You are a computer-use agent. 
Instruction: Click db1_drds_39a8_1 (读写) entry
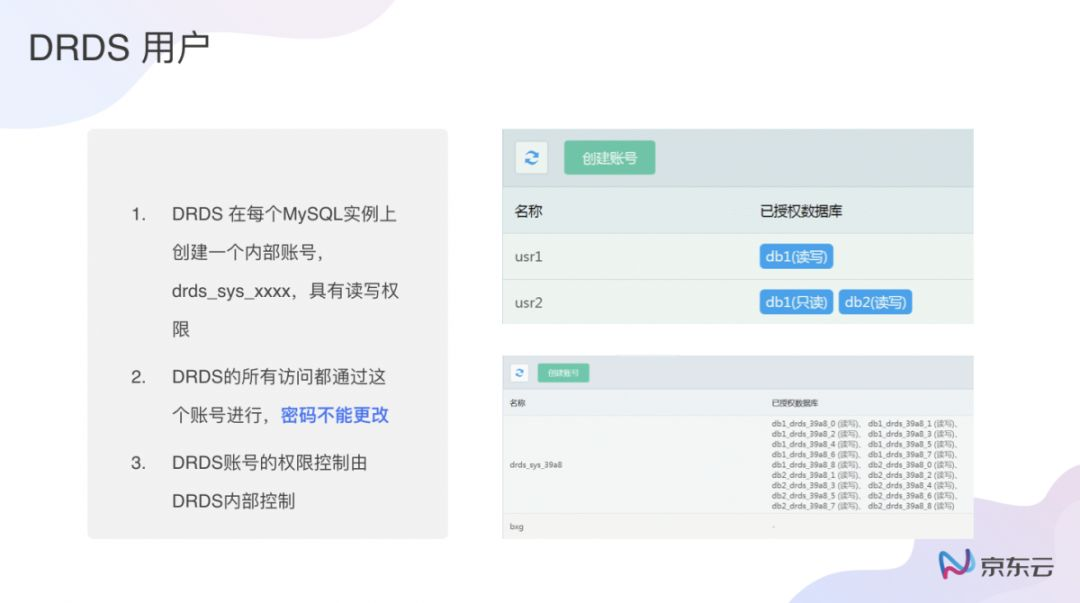click(912, 424)
